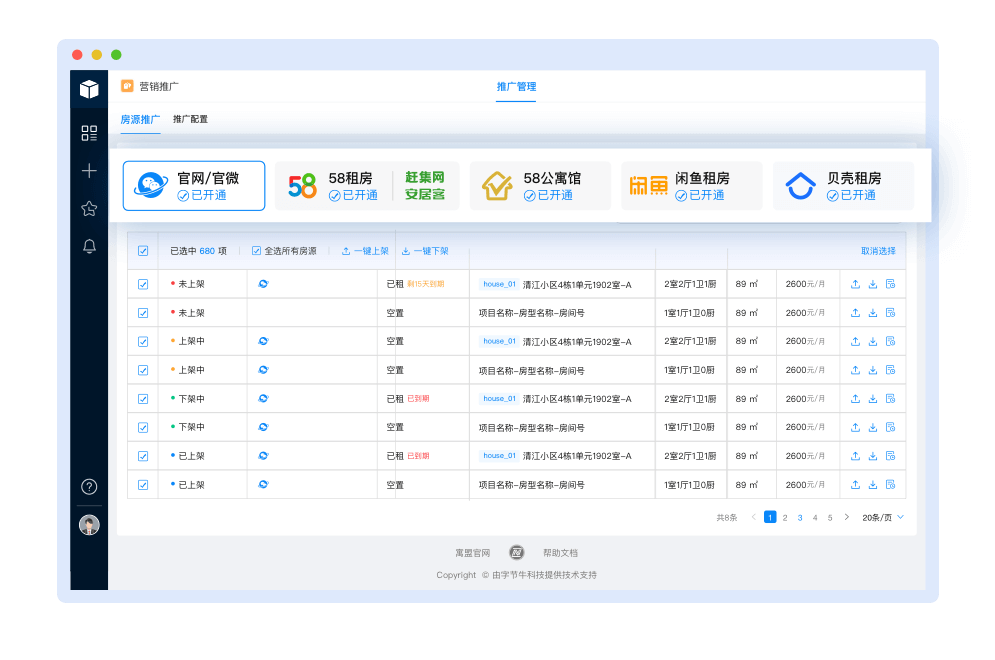This screenshot has width=995, height=660.
Task: Click the 取消选择 link
Action: click(x=878, y=251)
